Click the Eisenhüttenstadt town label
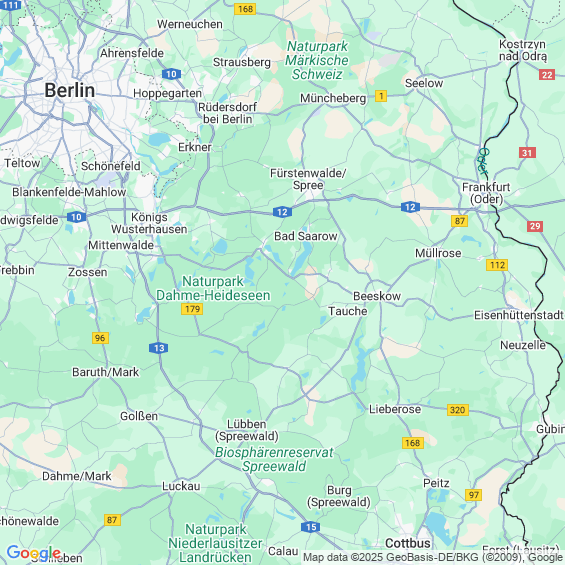The image size is (565, 565). pos(519,315)
